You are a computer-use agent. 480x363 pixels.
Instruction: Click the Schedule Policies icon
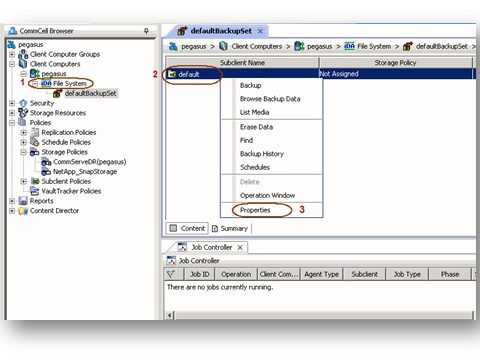35,142
